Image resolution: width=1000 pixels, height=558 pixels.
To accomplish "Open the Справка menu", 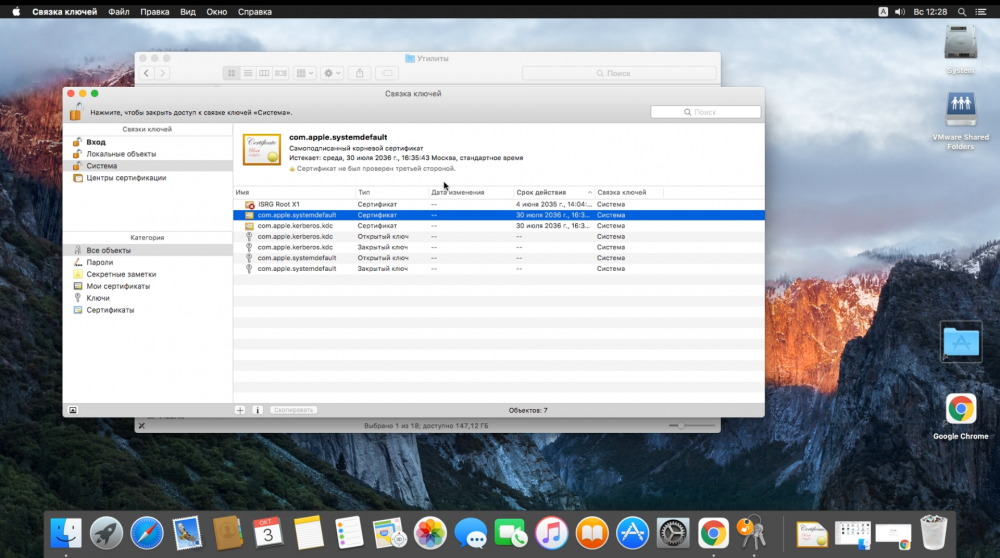I will coord(254,11).
